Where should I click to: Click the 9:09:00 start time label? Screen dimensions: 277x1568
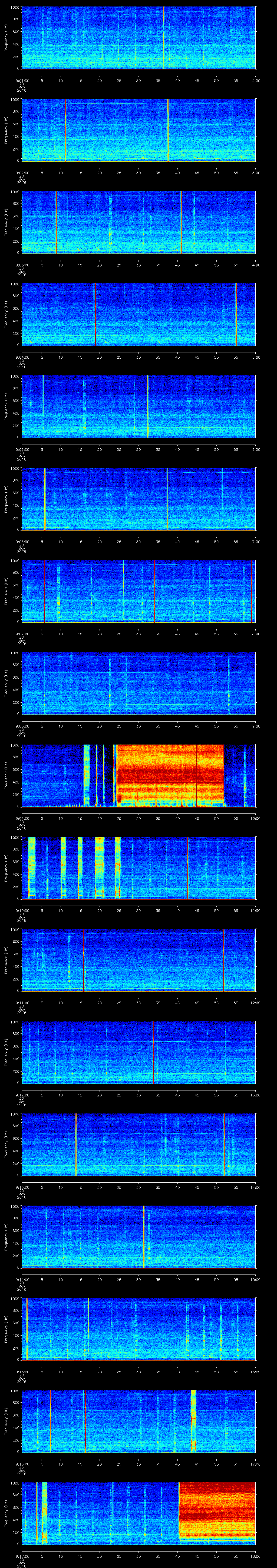click(22, 818)
